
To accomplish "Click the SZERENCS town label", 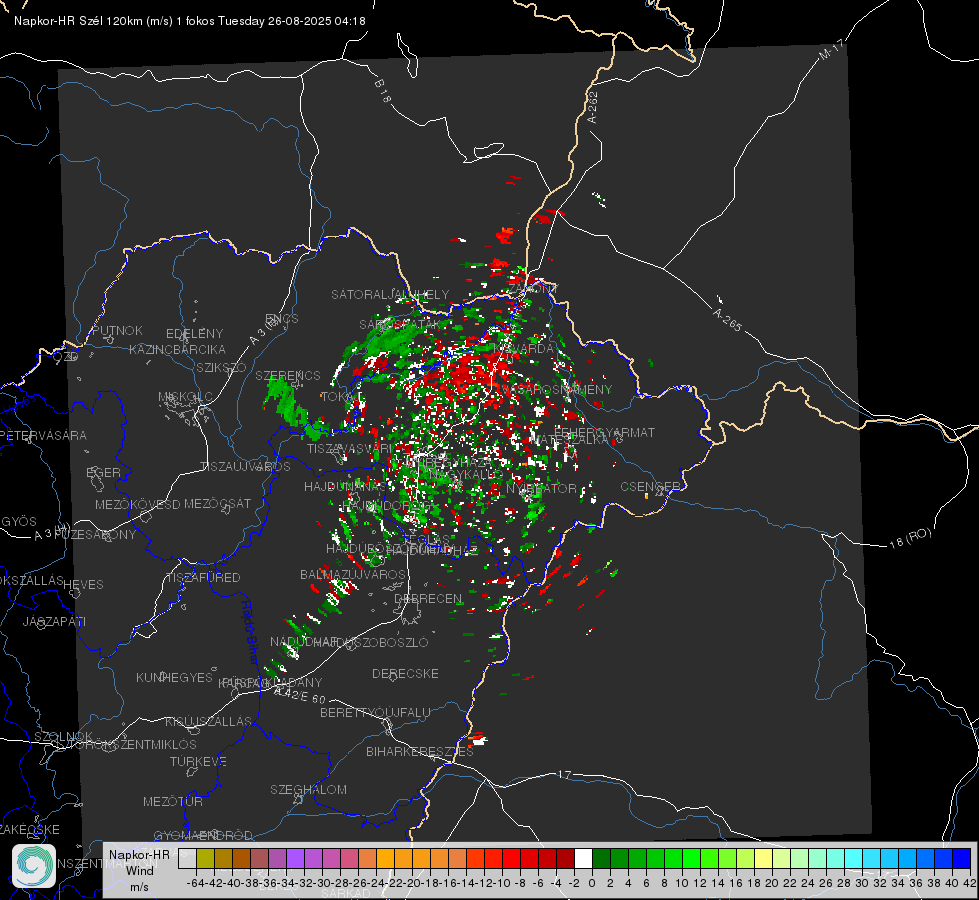I will [x=288, y=375].
